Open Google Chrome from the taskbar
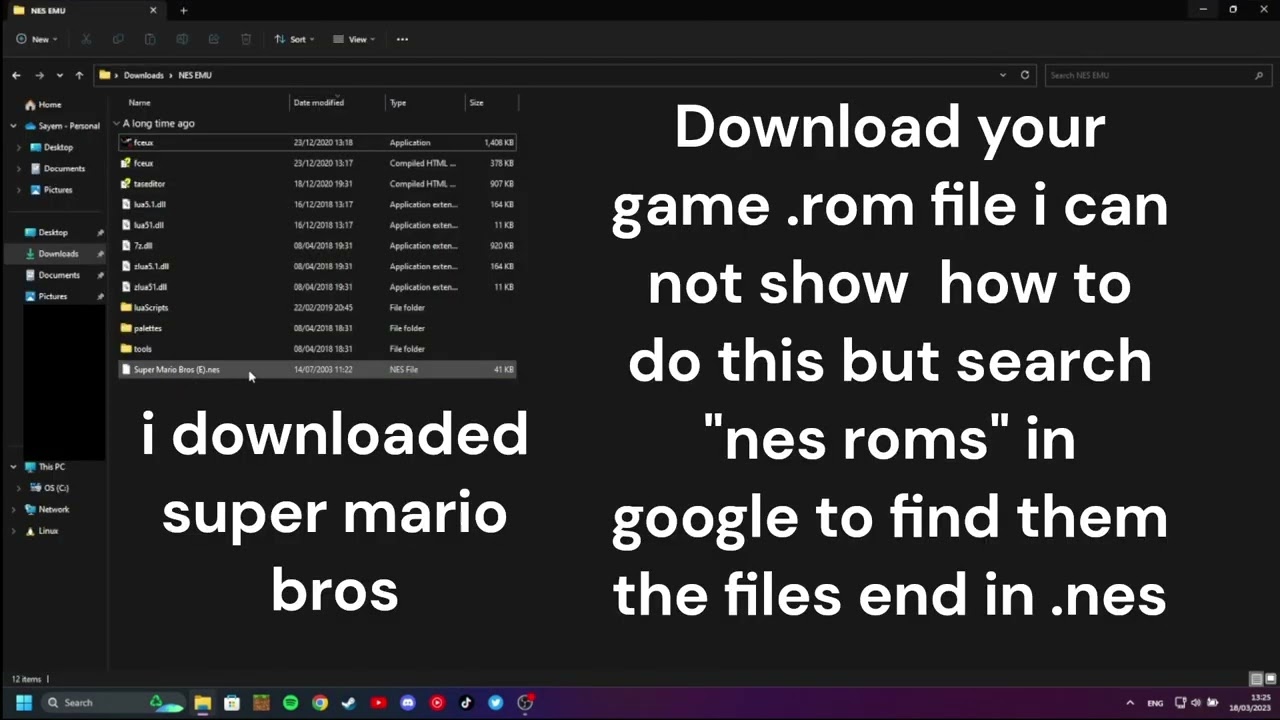 [x=320, y=702]
